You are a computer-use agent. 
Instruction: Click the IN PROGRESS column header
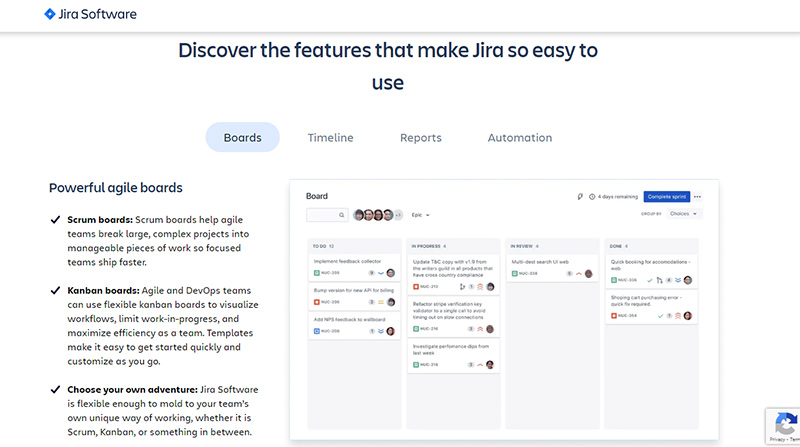click(429, 246)
